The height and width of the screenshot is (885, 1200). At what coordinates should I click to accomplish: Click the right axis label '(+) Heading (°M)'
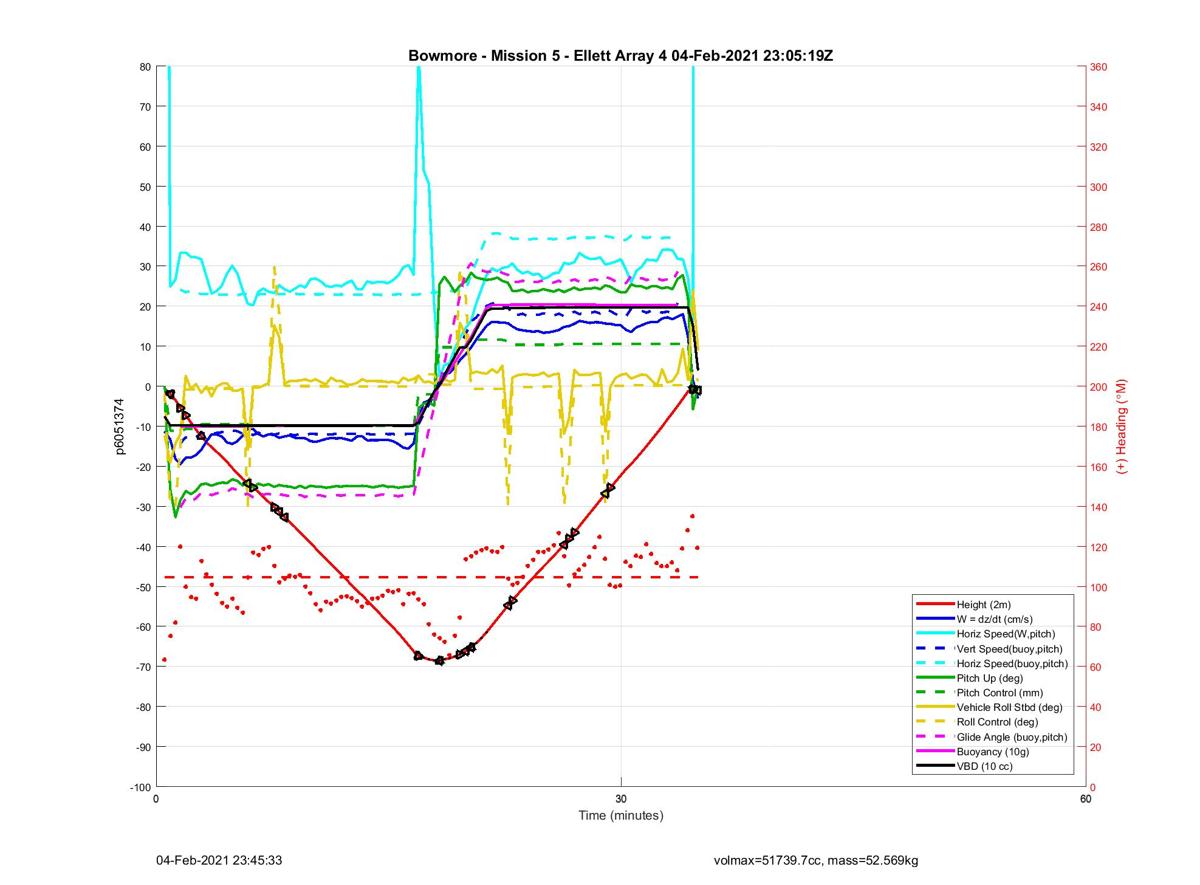coord(1122,427)
